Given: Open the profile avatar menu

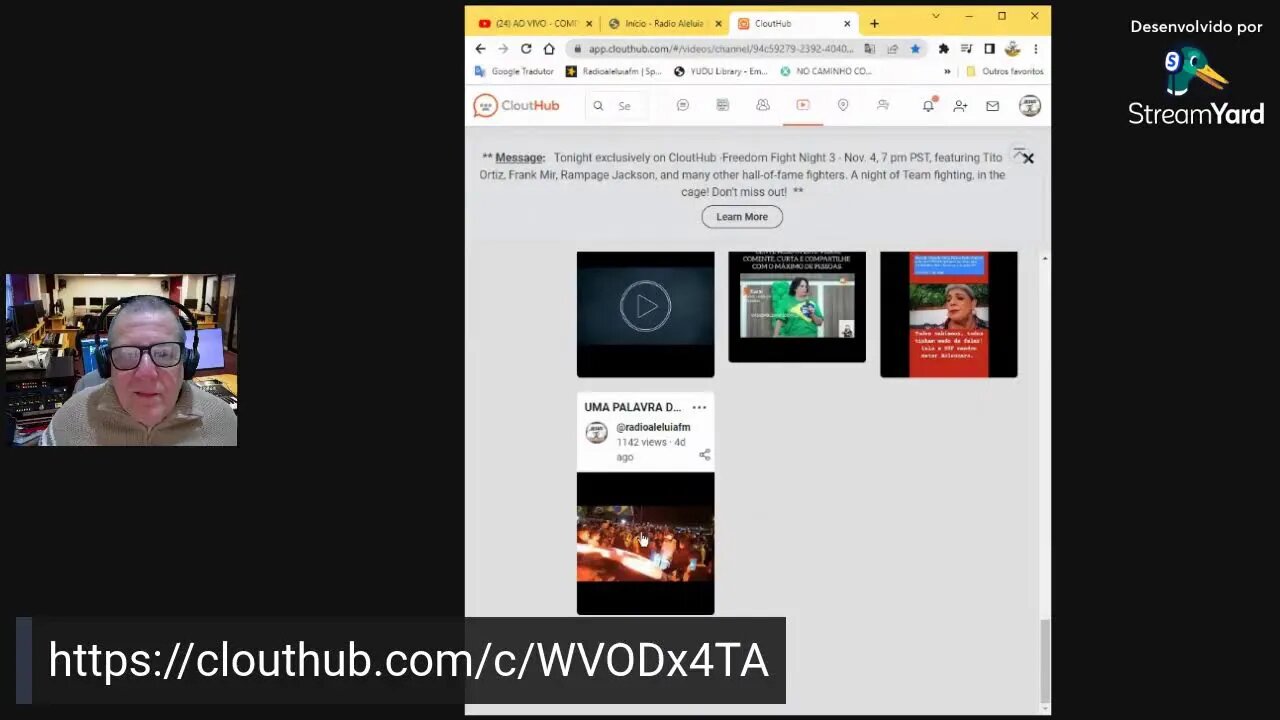Looking at the screenshot, I should [x=1030, y=105].
